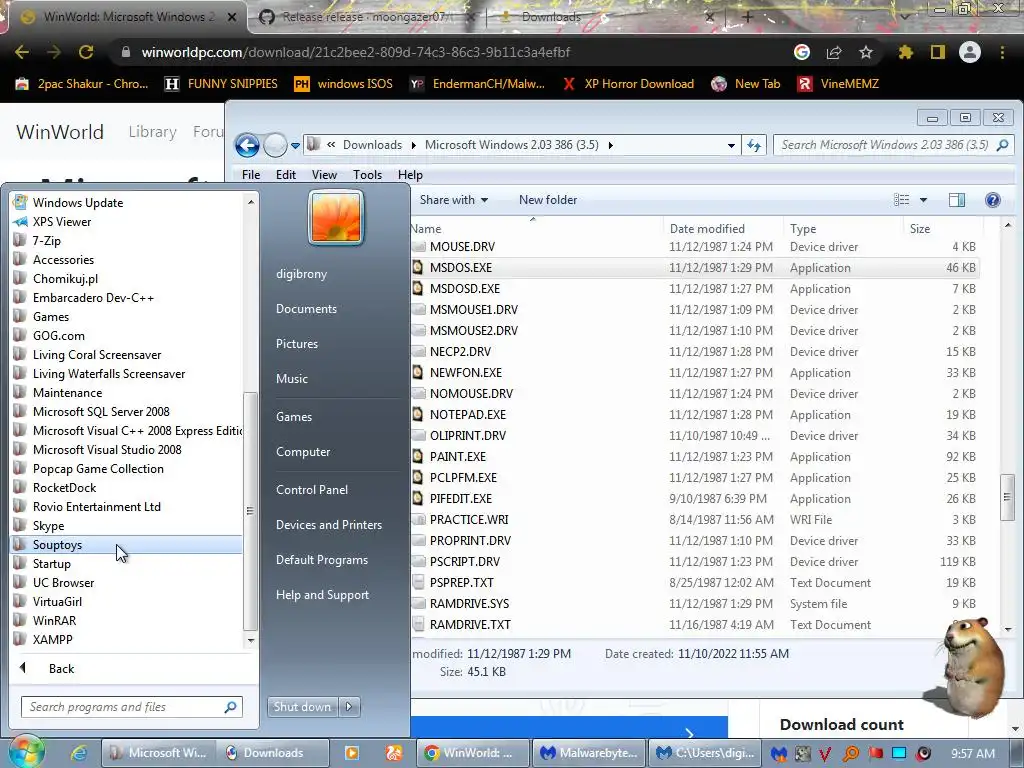Click Back in Start menu programs

[61, 669]
